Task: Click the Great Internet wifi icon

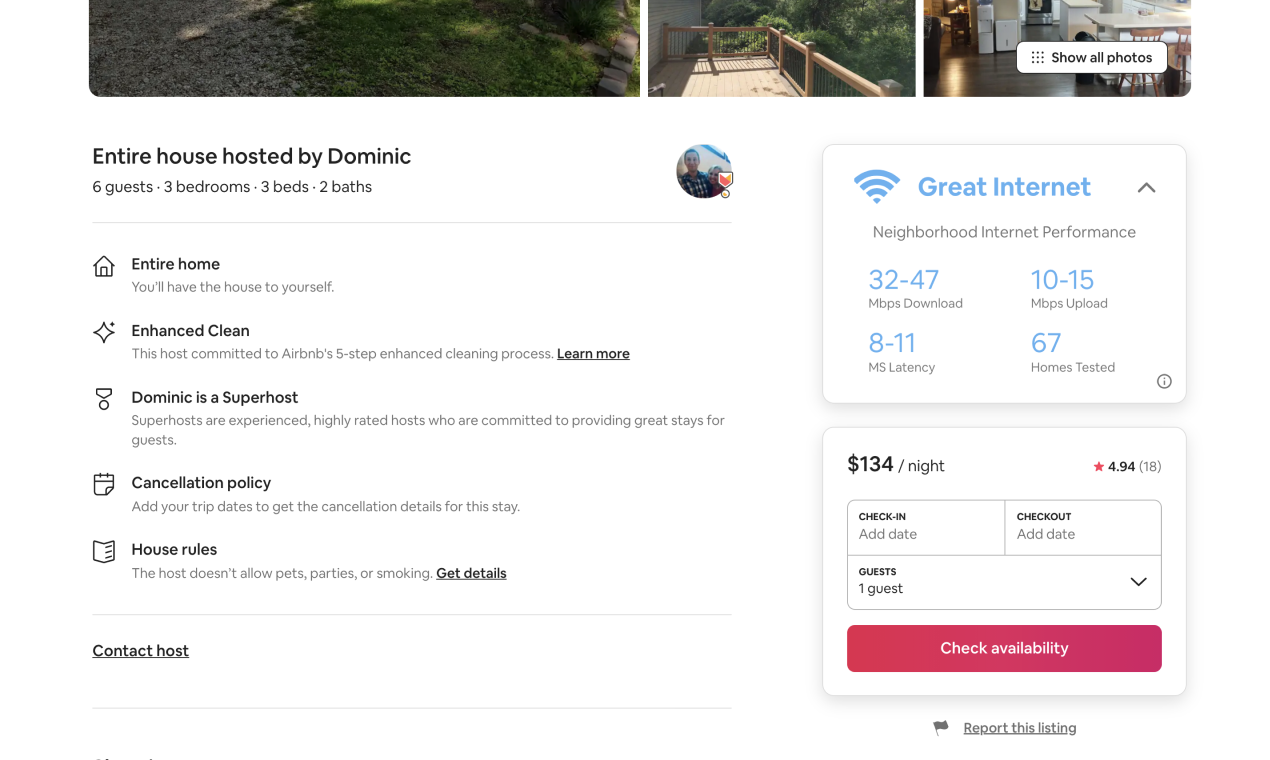Action: 877,187
